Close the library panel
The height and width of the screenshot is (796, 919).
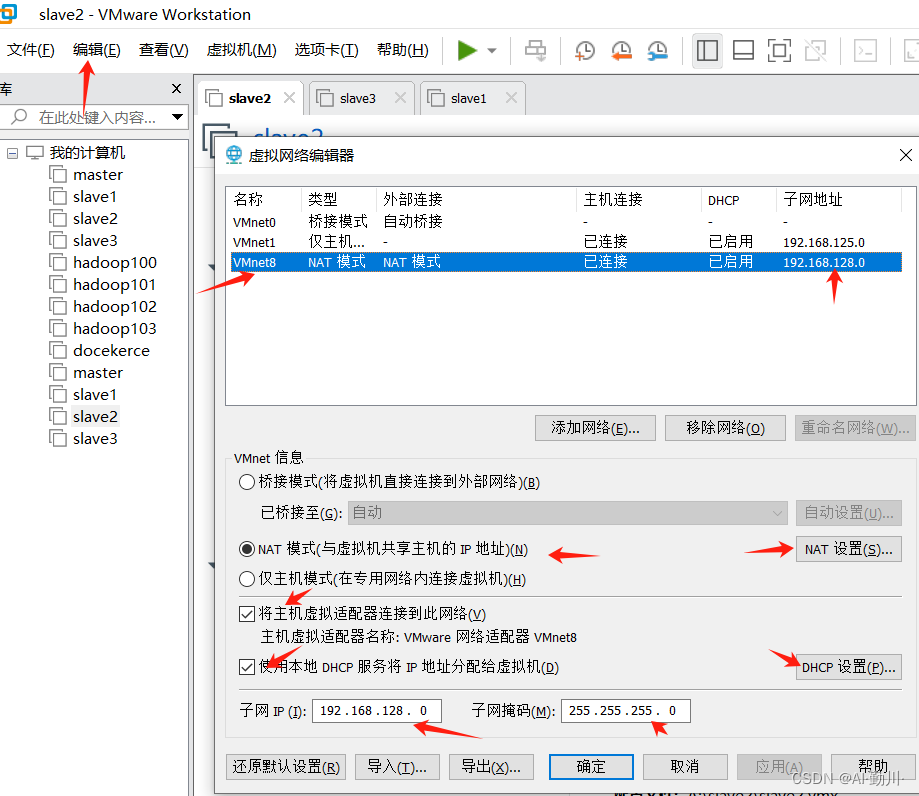(x=176, y=89)
